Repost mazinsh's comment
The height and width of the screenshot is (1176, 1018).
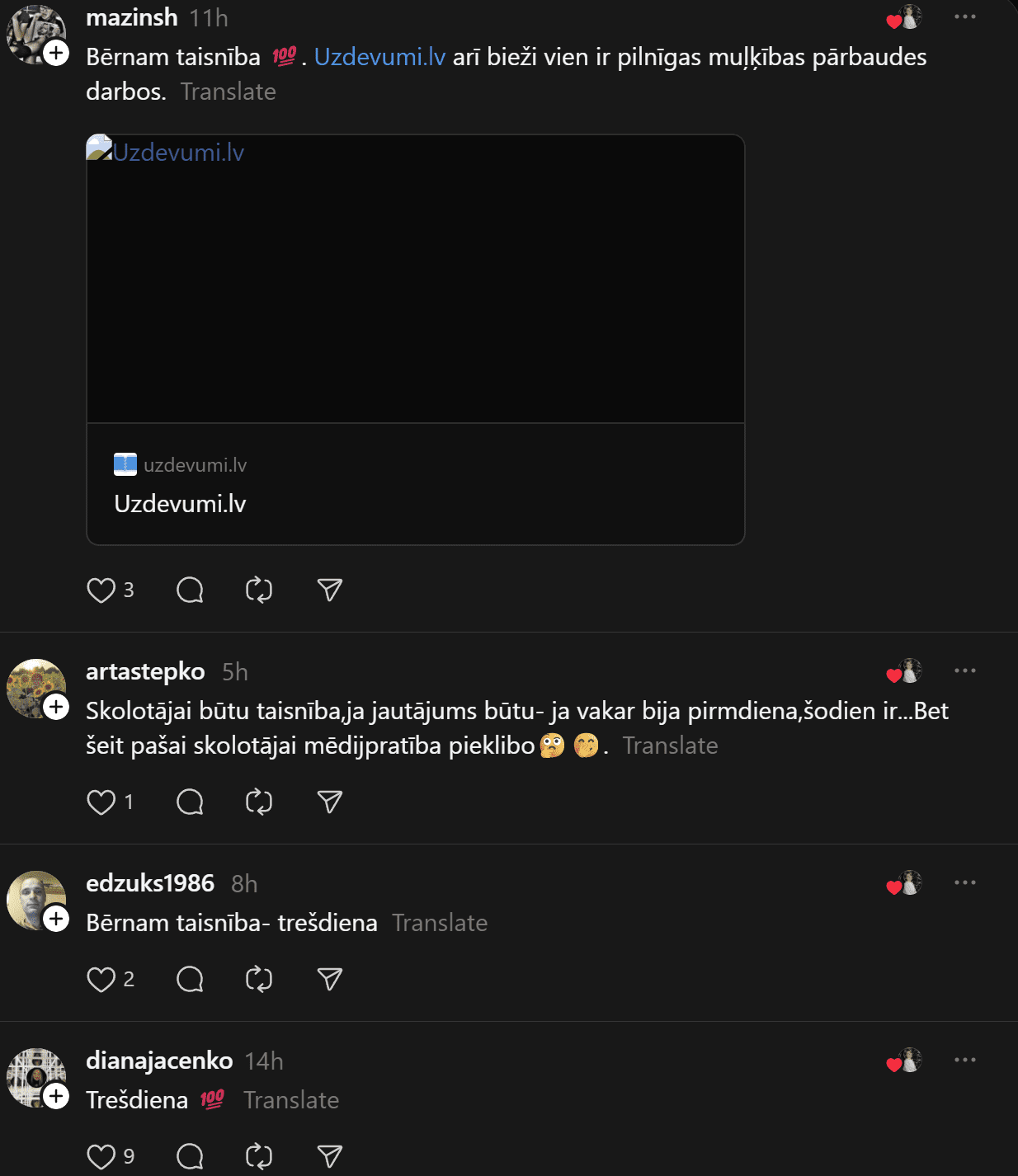(259, 590)
